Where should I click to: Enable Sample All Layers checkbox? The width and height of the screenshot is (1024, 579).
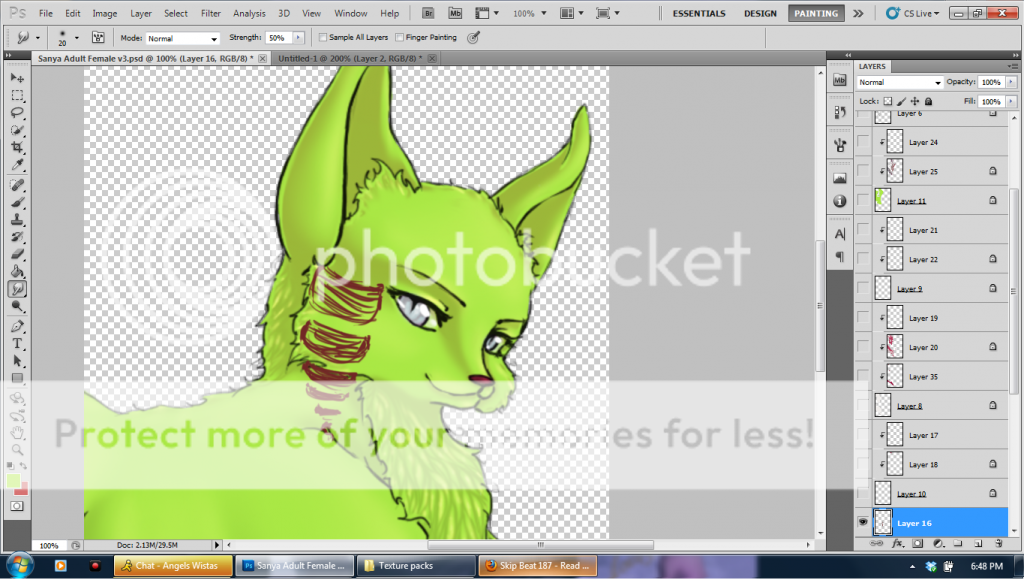[322, 37]
